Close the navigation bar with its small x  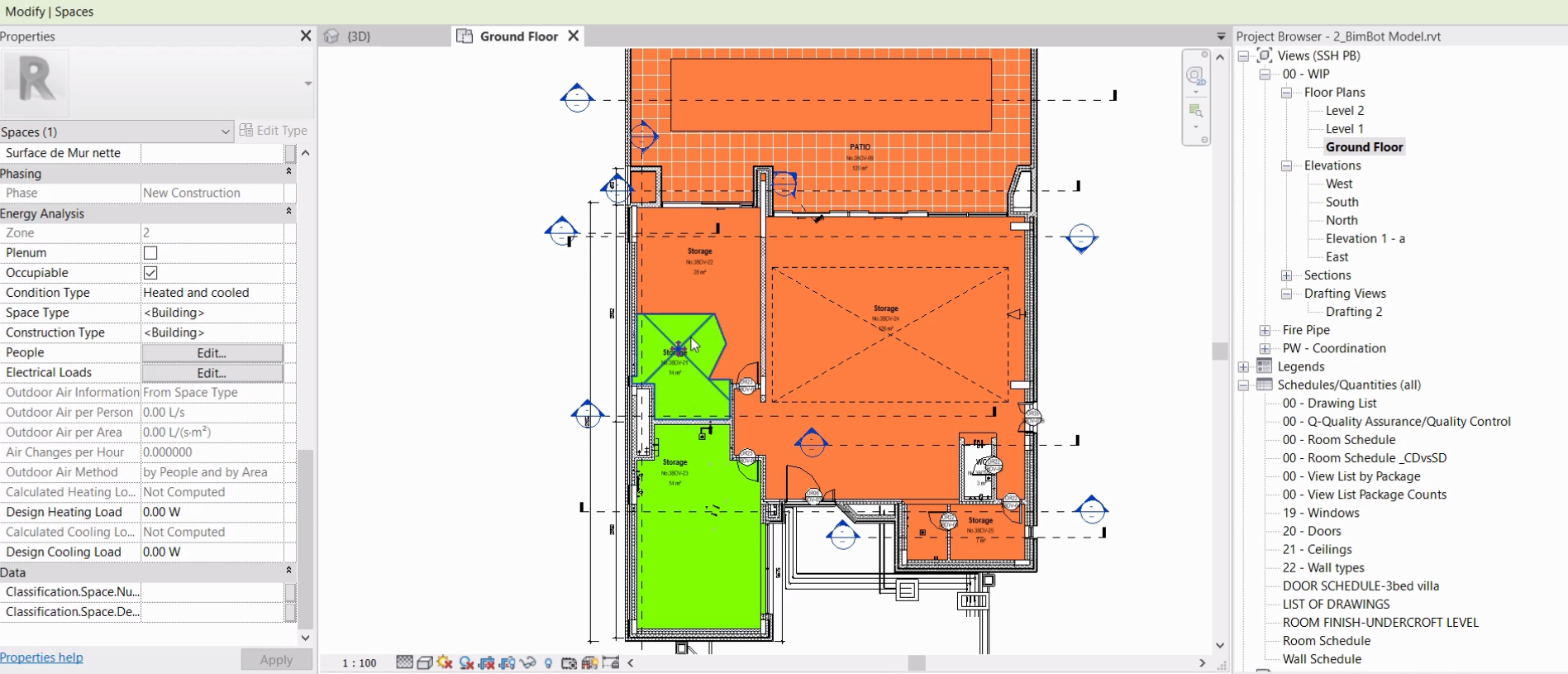[1205, 54]
